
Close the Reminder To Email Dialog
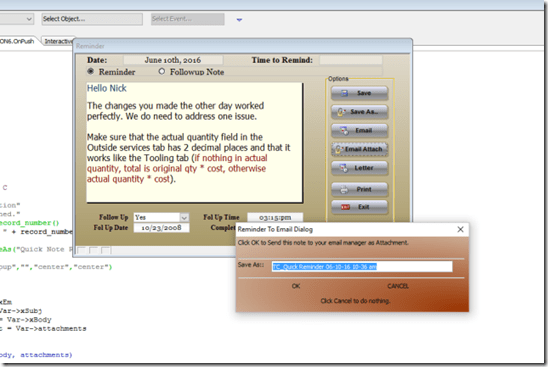(460, 229)
